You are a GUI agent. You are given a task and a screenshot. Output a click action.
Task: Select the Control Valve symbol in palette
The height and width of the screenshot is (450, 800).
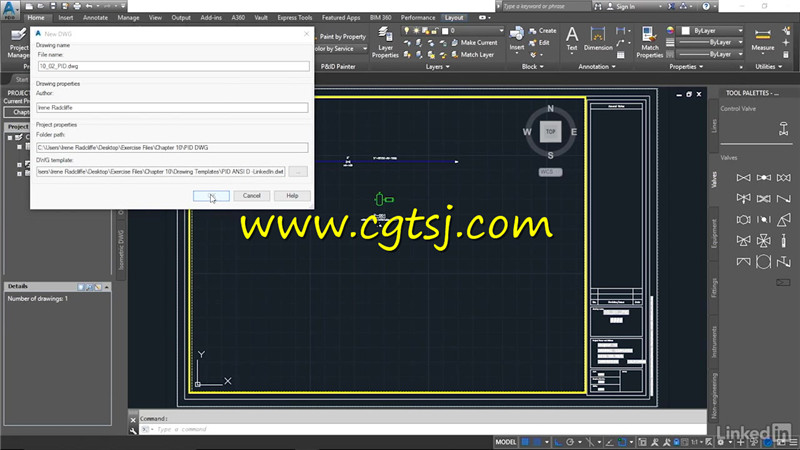[x=784, y=129]
